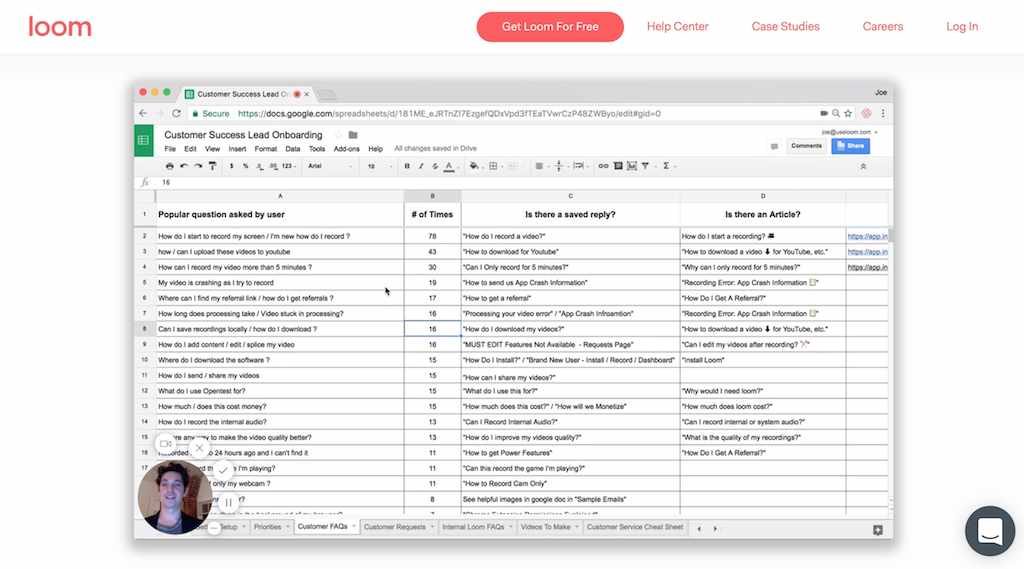Screen dimensions: 1024x569
Task: Click the comment history speech bubble icon
Action: (x=774, y=146)
